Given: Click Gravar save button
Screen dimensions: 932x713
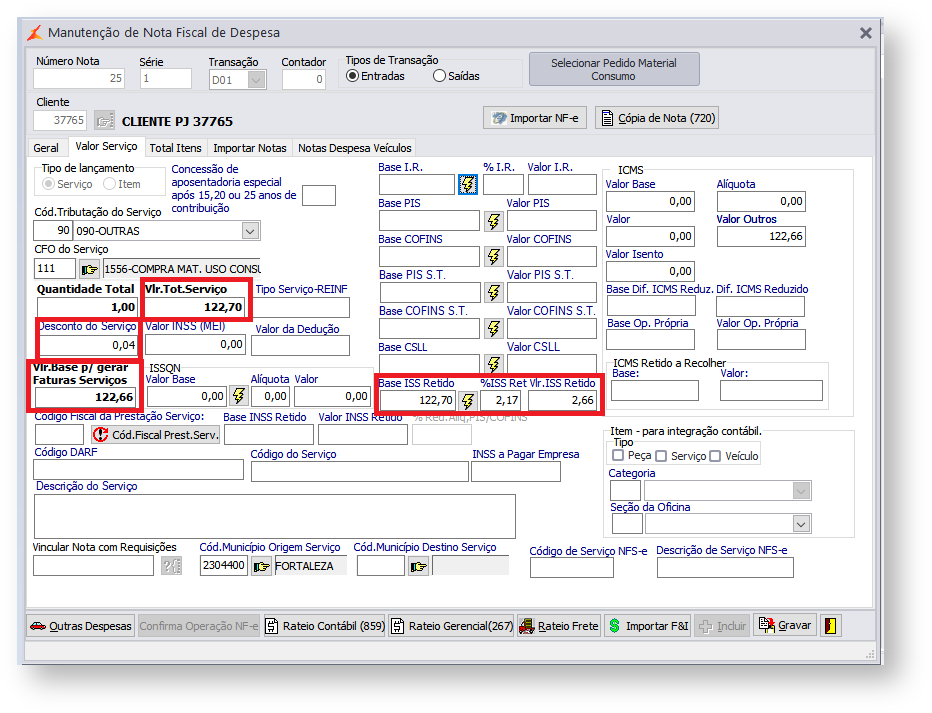Looking at the screenshot, I should click(x=785, y=625).
